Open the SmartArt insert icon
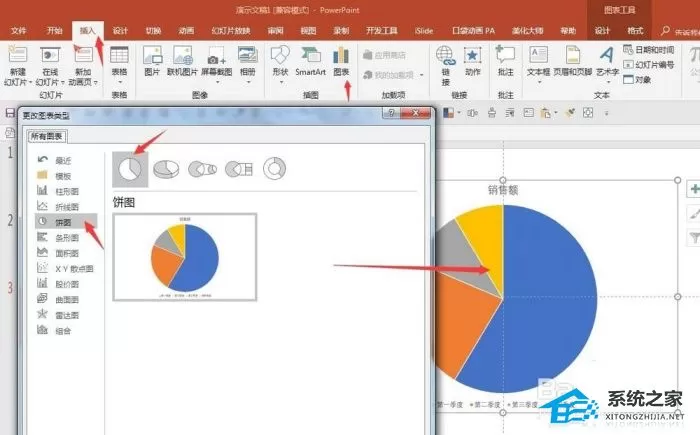Viewport: 700px width, 435px height. [310, 61]
